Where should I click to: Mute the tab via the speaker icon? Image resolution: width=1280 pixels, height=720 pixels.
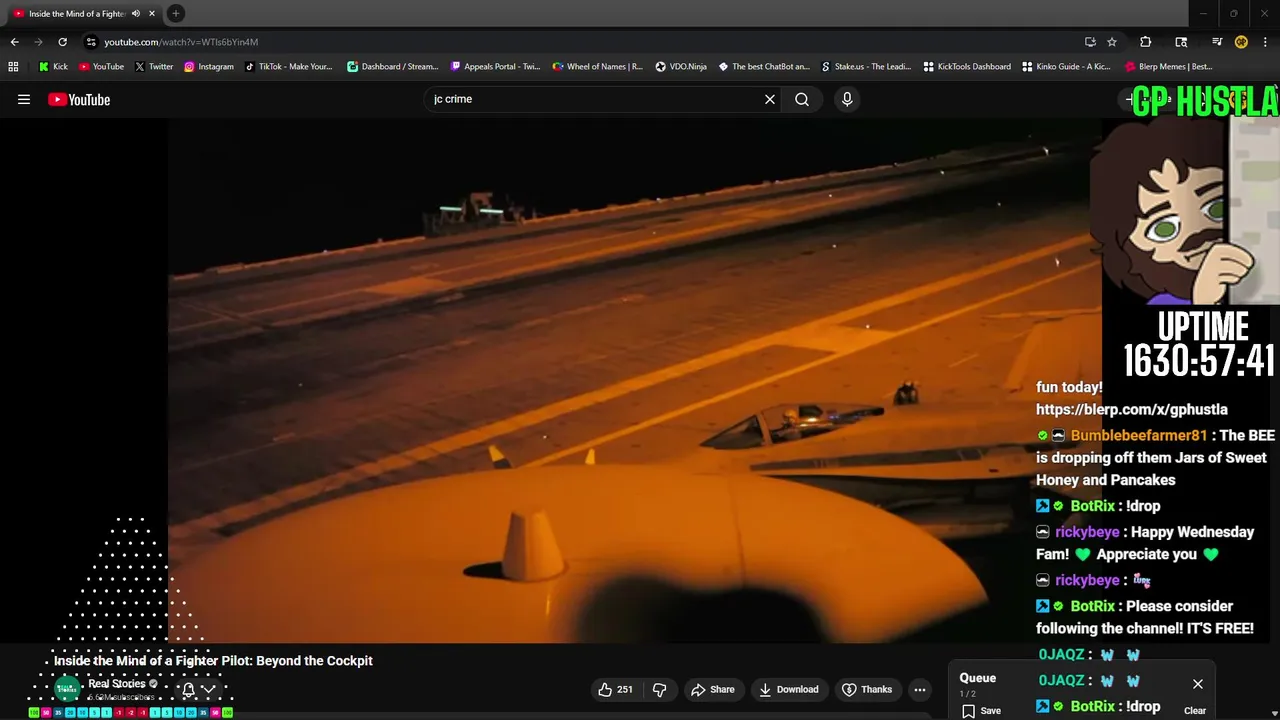click(x=136, y=13)
